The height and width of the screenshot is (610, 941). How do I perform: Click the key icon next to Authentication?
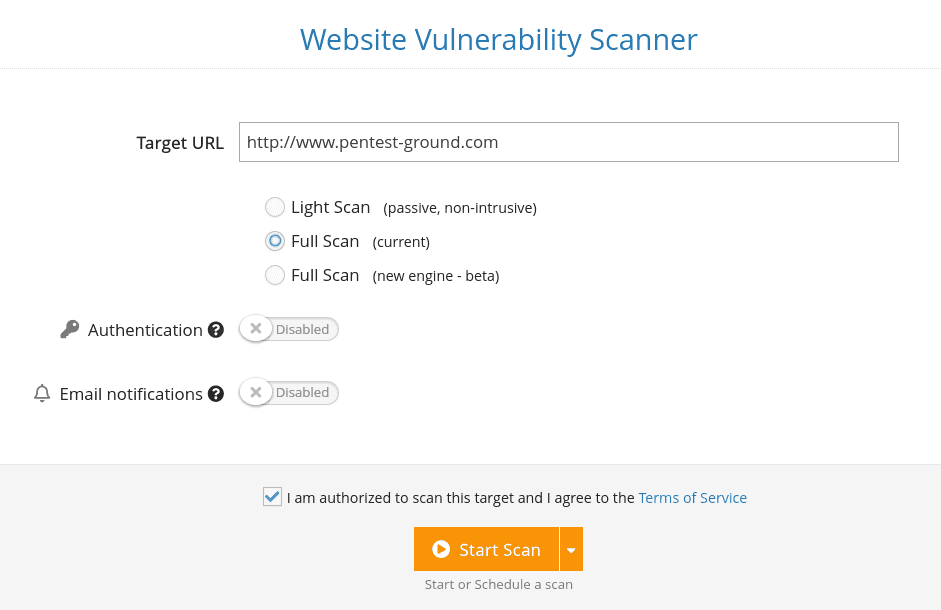(x=69, y=329)
